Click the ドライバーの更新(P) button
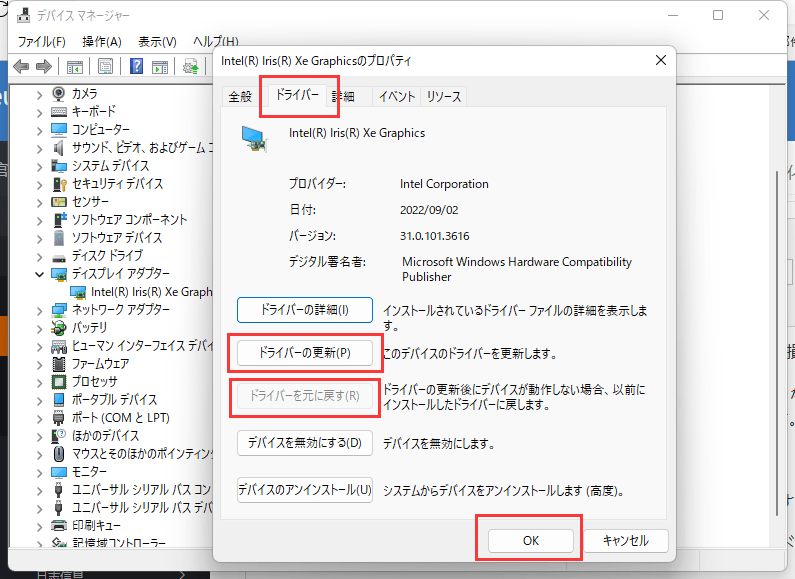795x579 pixels. click(304, 353)
